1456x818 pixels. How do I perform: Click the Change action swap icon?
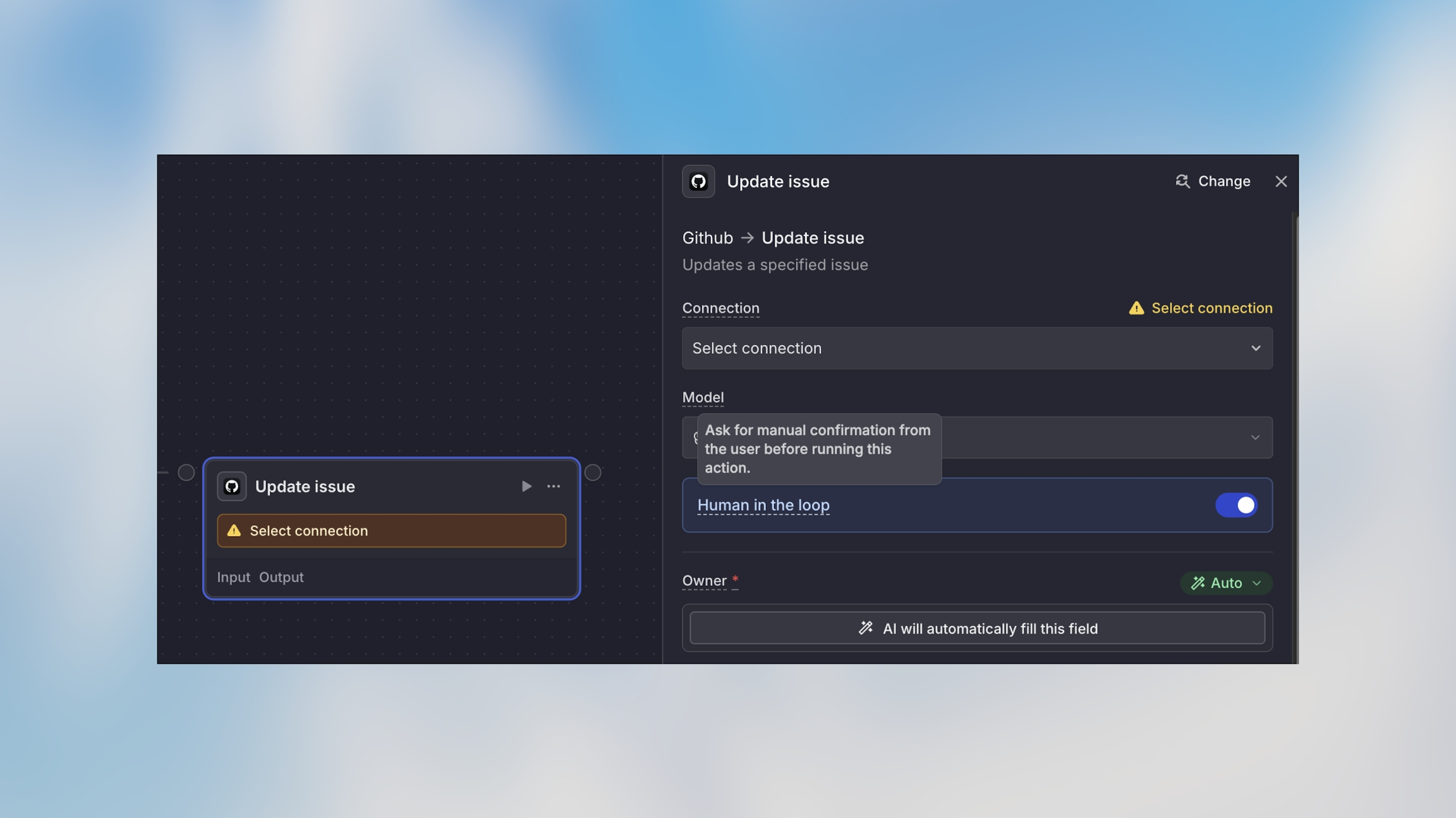point(1182,181)
